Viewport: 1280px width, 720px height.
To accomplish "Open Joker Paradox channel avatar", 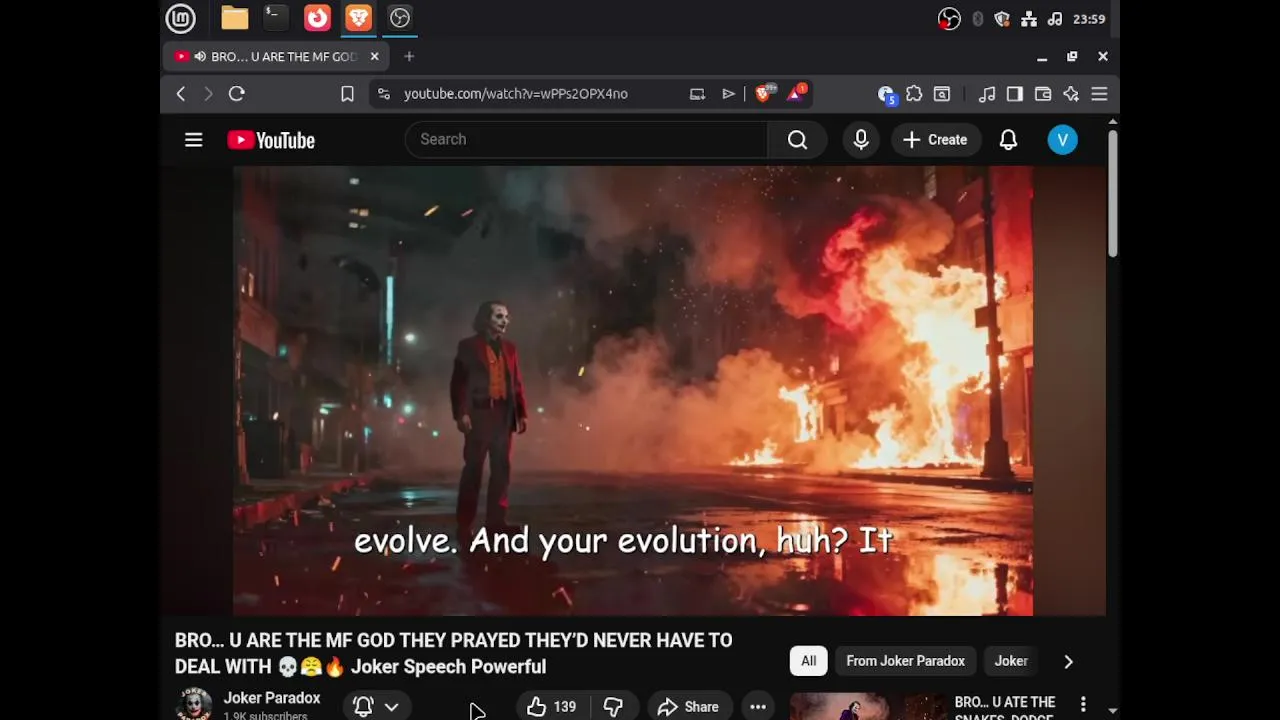I will pos(193,704).
